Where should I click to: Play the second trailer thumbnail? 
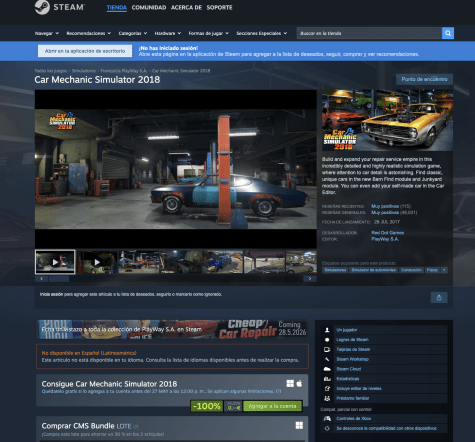pyautogui.click(x=97, y=262)
